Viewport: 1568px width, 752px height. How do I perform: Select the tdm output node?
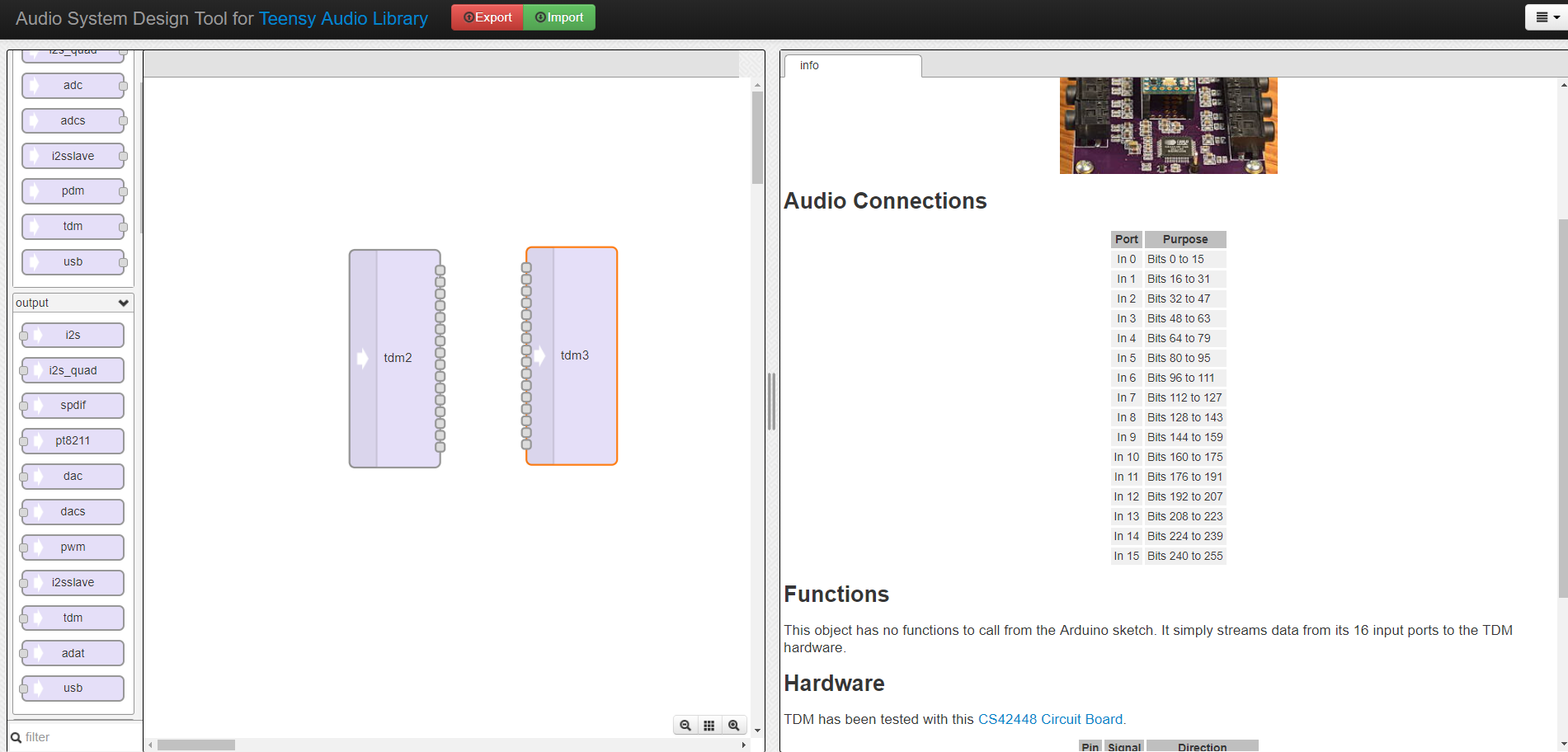73,618
